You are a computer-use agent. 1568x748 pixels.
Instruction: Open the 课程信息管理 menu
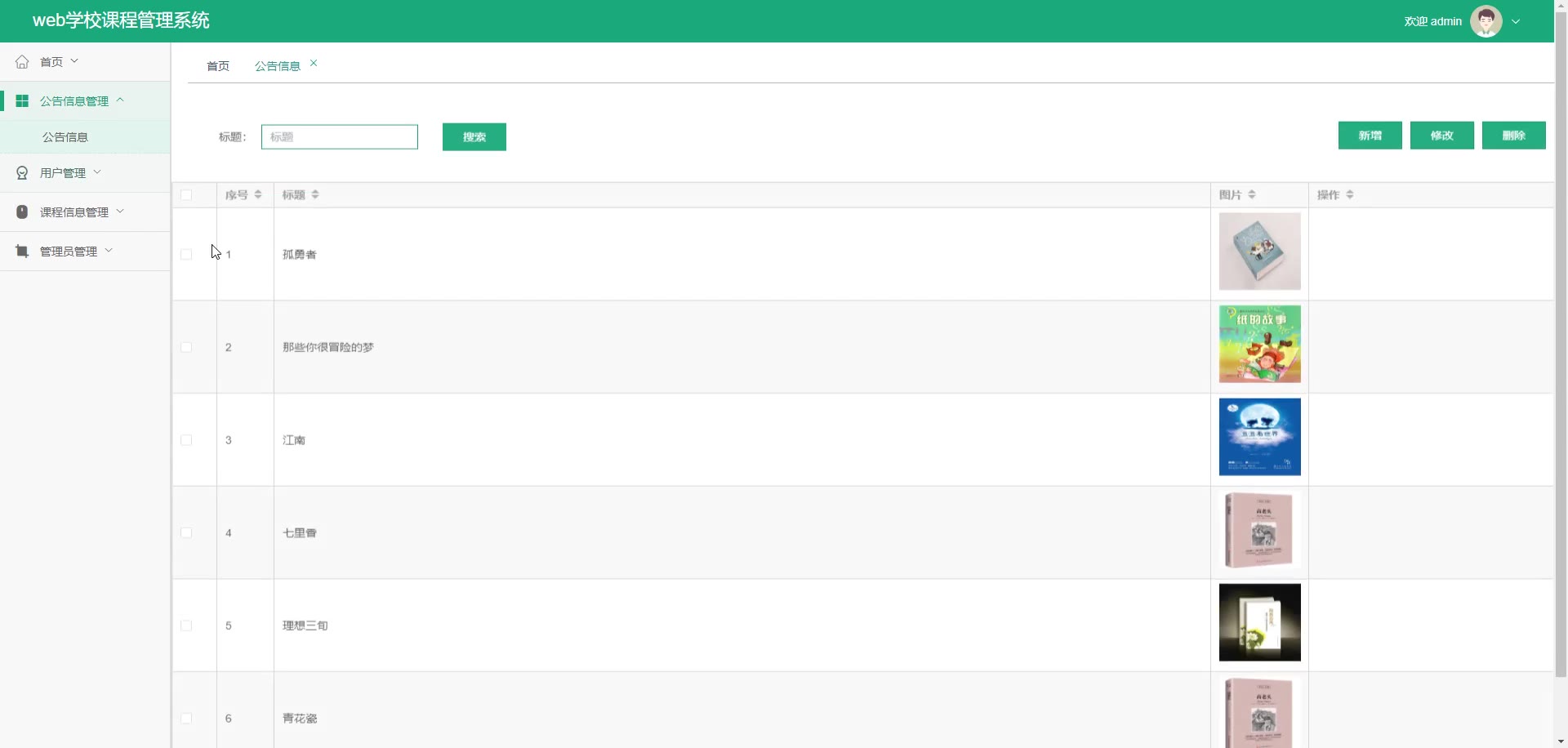tap(85, 212)
